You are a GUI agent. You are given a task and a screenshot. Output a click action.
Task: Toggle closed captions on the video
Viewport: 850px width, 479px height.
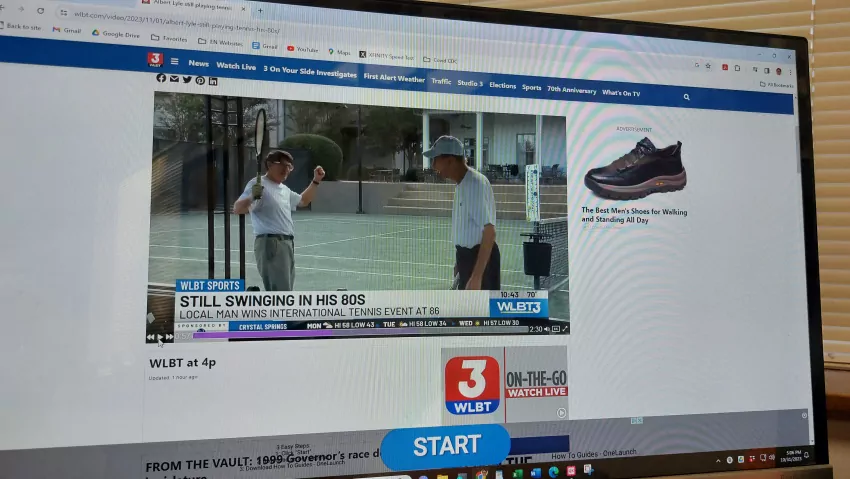click(556, 329)
